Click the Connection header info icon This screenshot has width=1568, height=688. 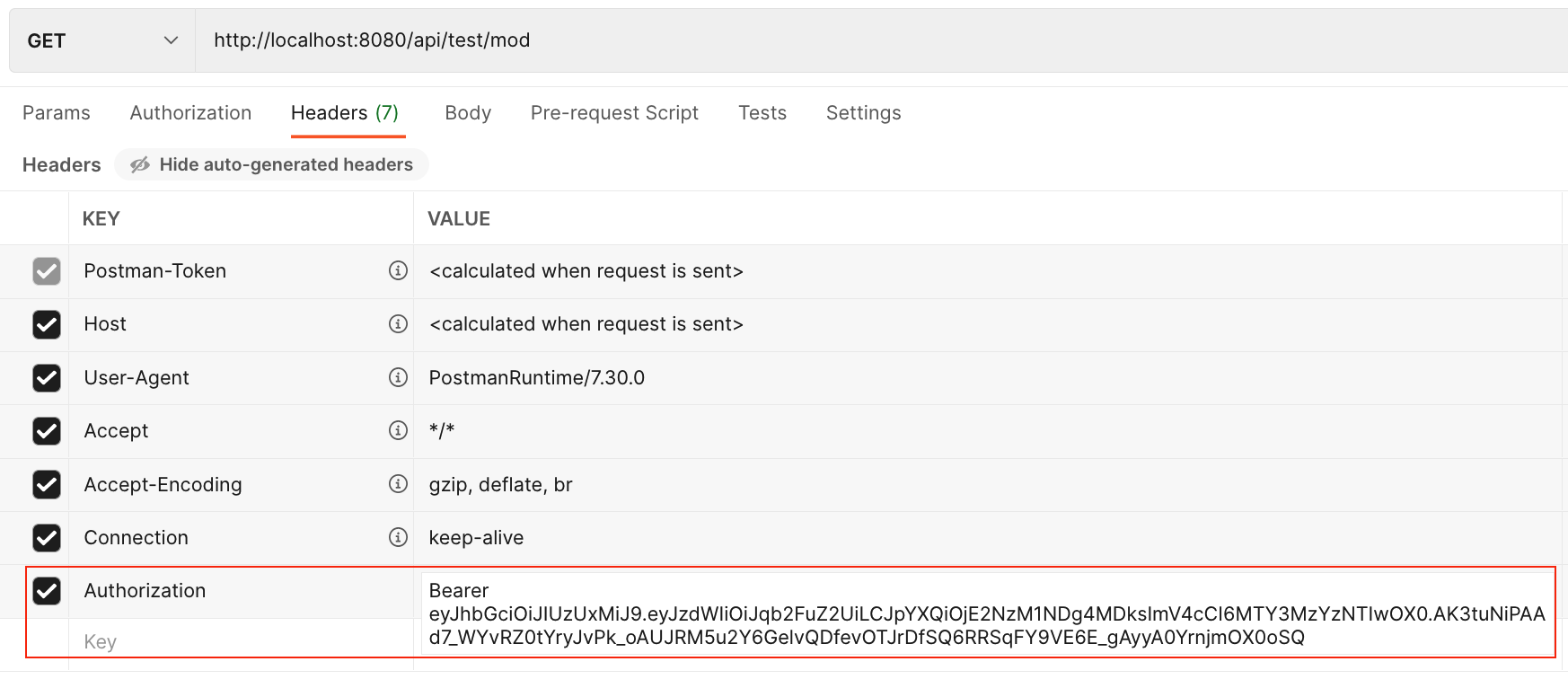(398, 537)
